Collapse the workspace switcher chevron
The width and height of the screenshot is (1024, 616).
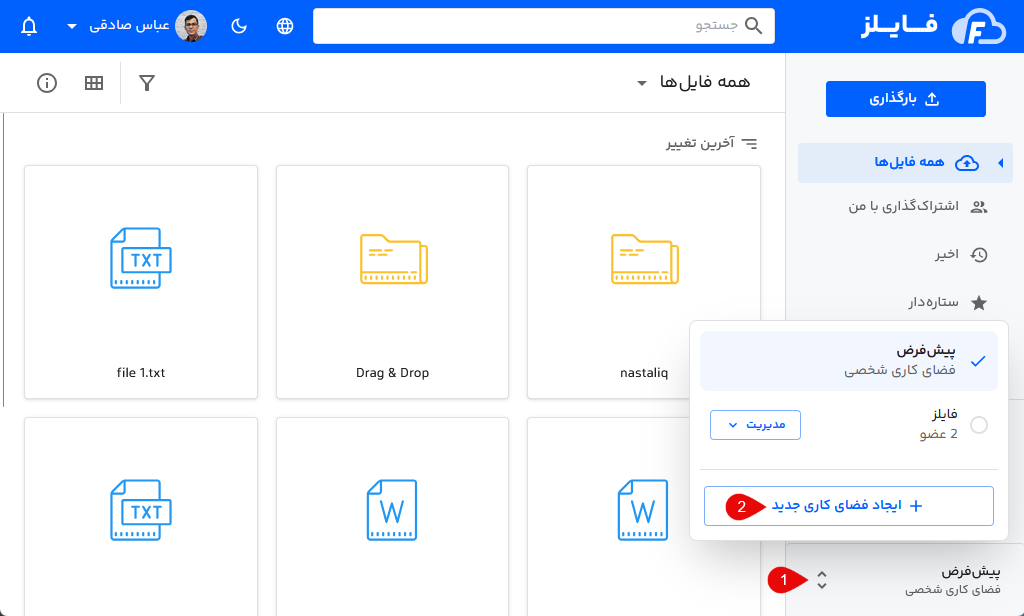(x=822, y=578)
